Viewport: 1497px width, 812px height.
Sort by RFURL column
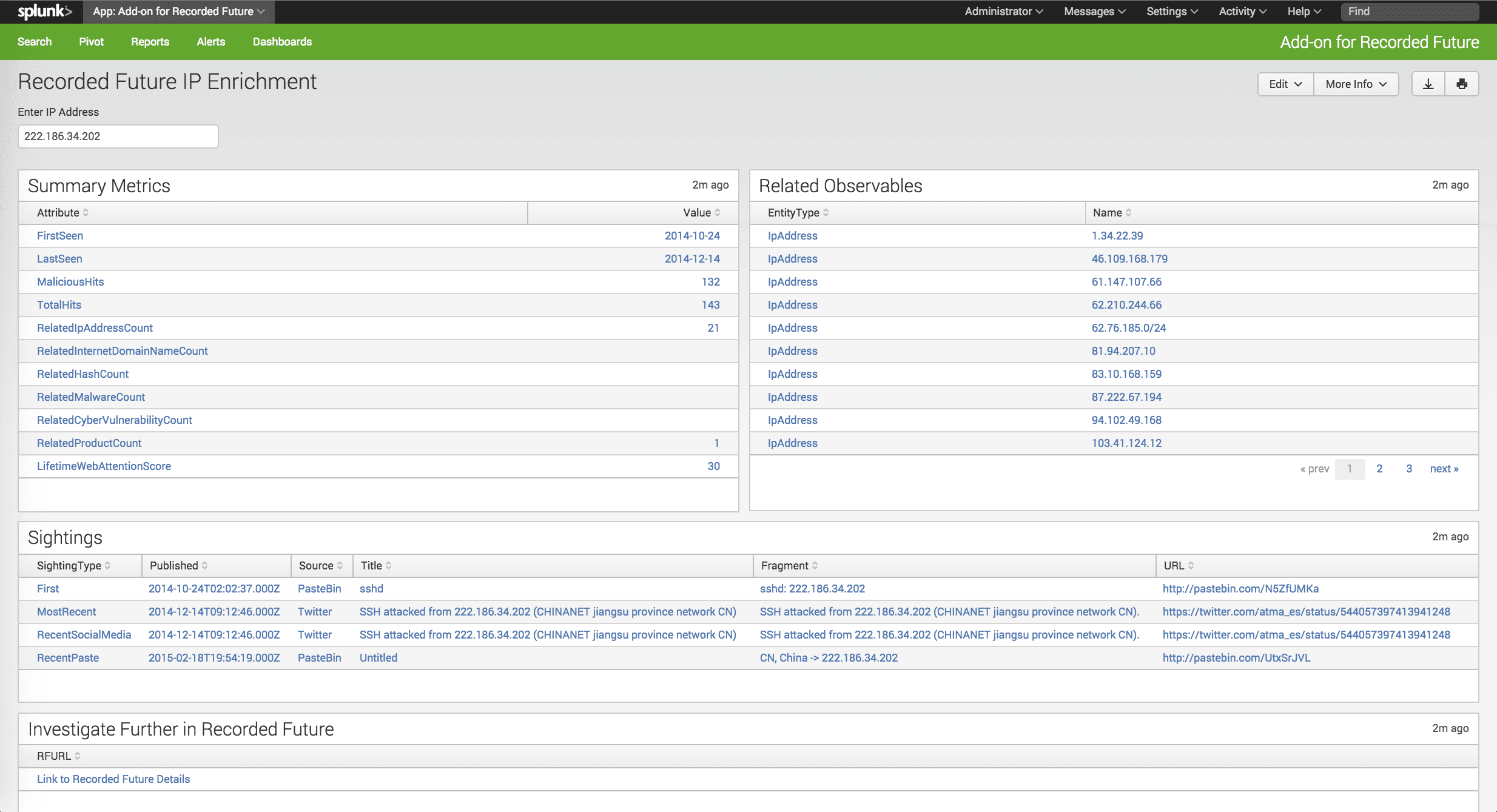58,756
